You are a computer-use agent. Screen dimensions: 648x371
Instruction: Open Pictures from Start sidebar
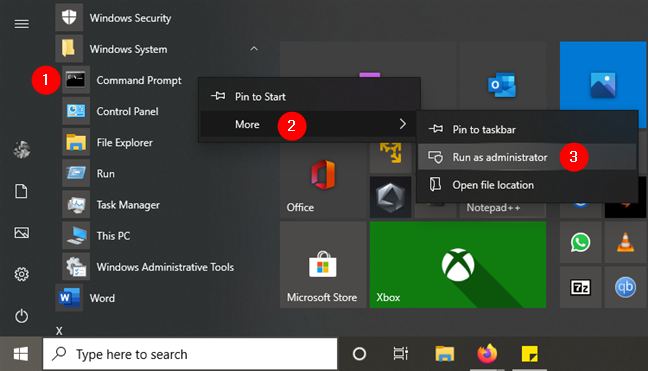click(21, 233)
